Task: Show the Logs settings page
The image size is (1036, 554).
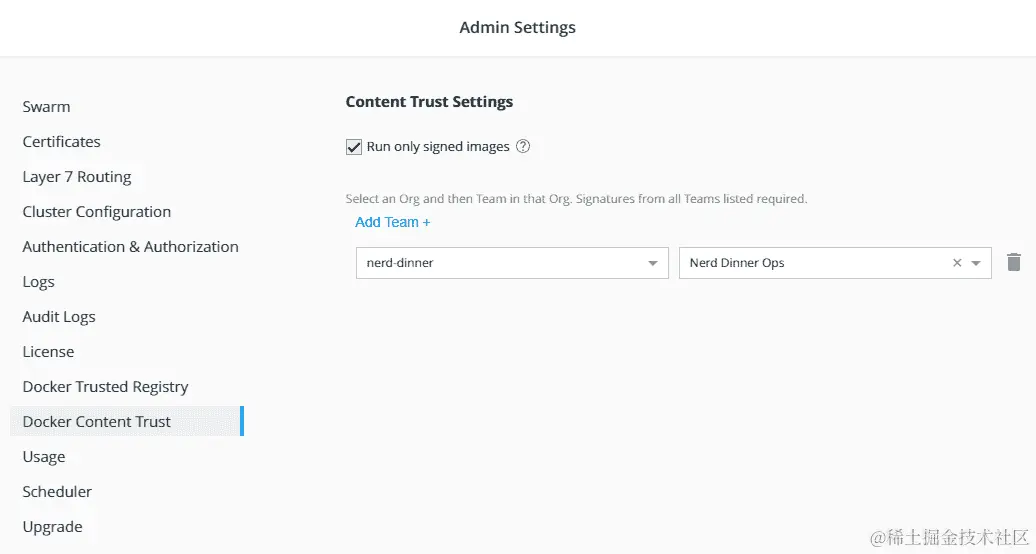Action: (39, 282)
